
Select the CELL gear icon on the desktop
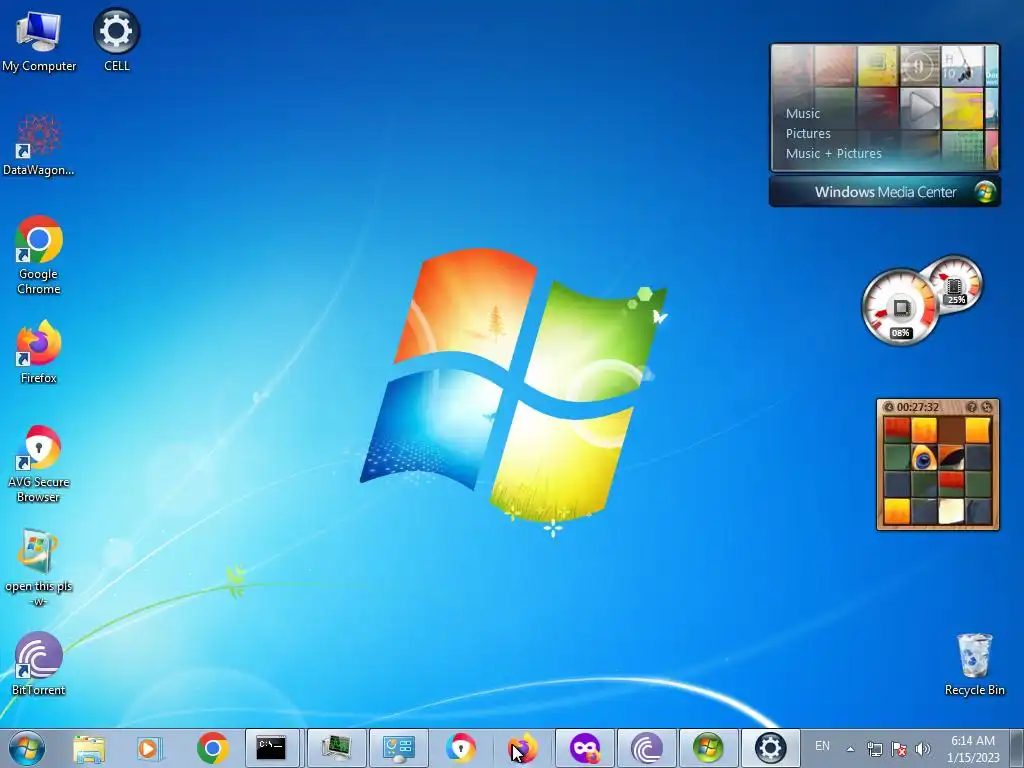tap(116, 40)
